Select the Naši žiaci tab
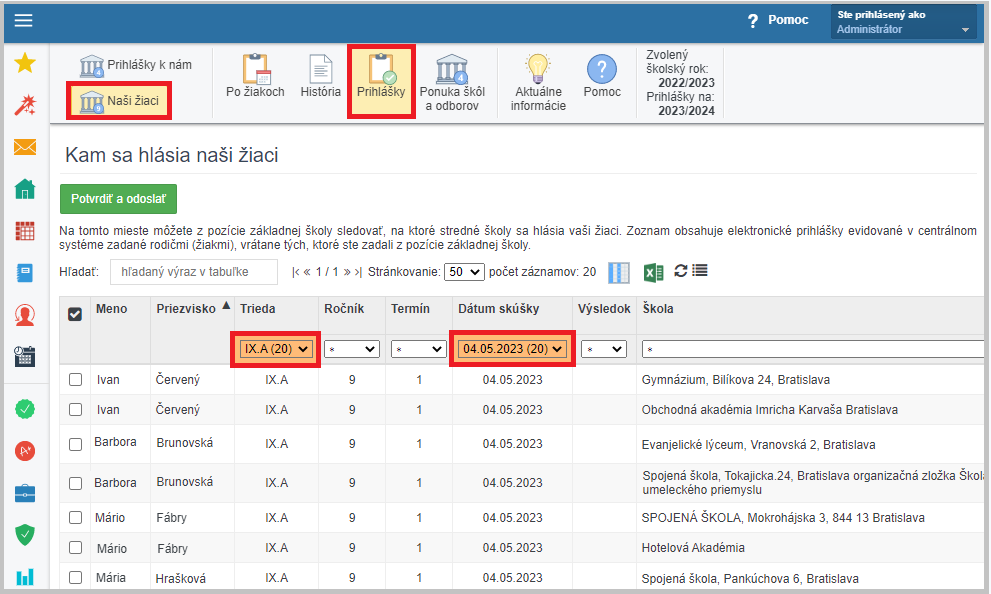This screenshot has width=991, height=594. 119,101
